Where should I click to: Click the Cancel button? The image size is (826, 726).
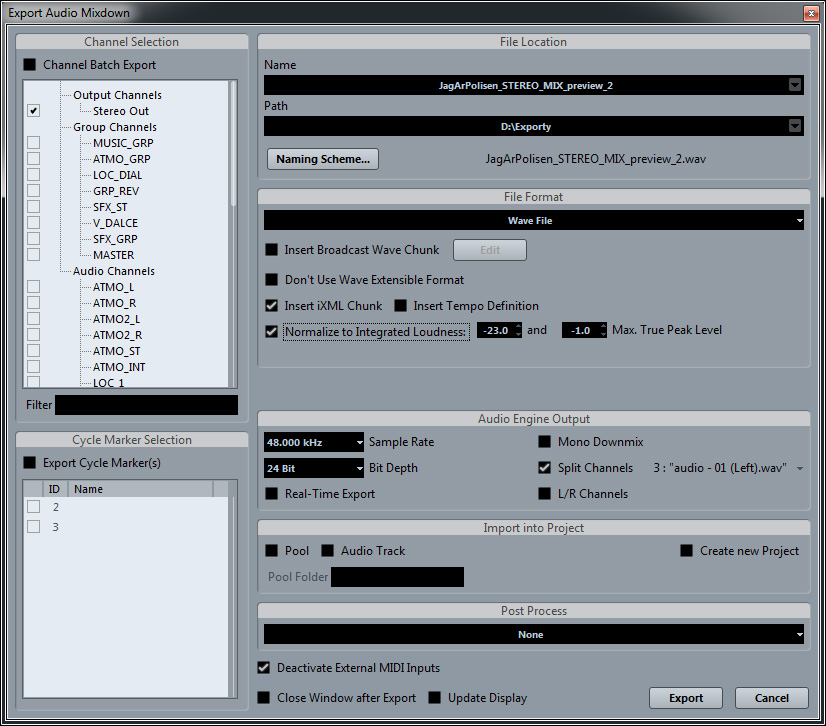pyautogui.click(x=771, y=698)
